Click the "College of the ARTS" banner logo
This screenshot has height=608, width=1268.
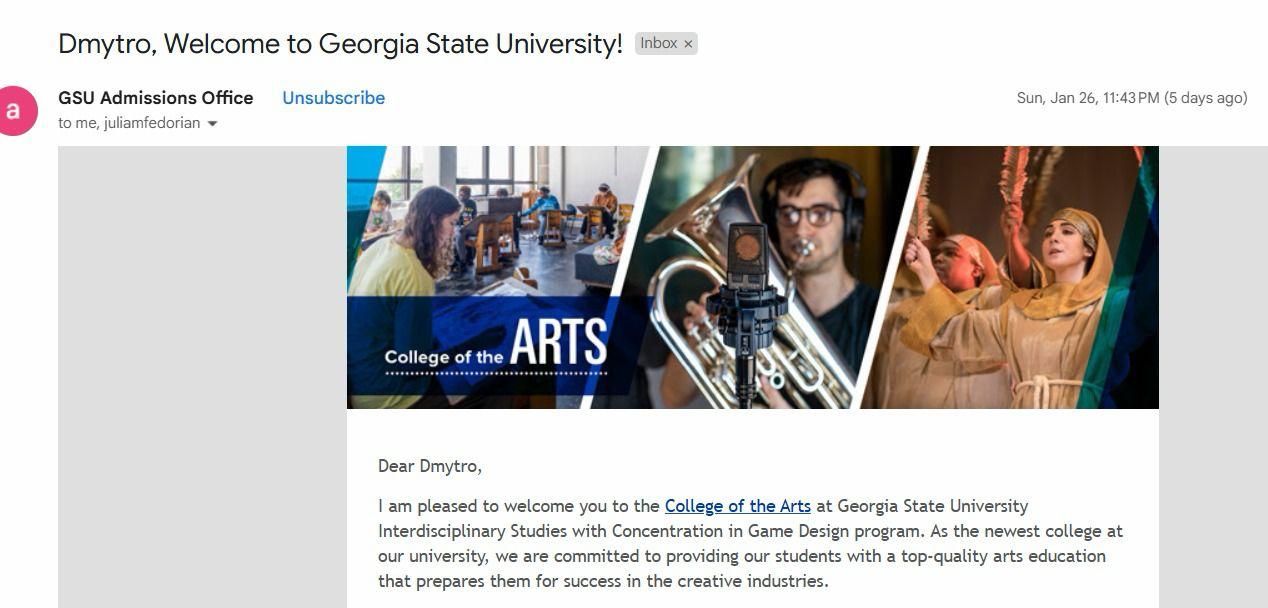pos(496,346)
